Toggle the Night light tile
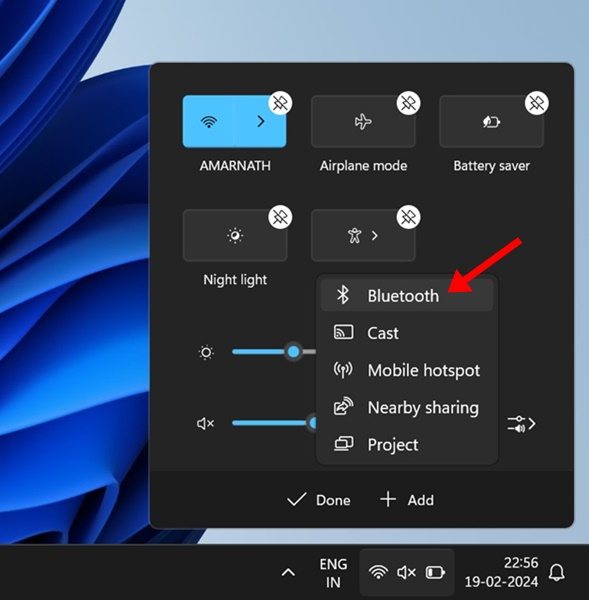The image size is (589, 600). (x=235, y=235)
